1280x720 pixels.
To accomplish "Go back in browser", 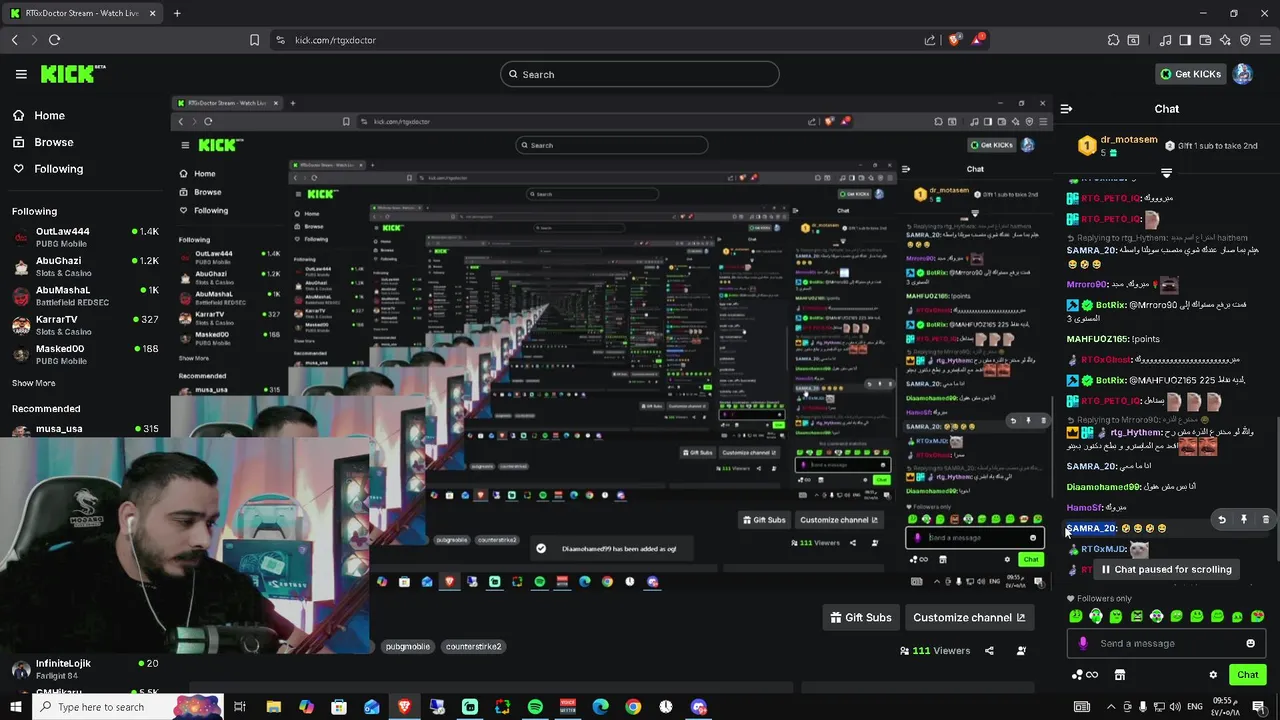I will point(14,40).
